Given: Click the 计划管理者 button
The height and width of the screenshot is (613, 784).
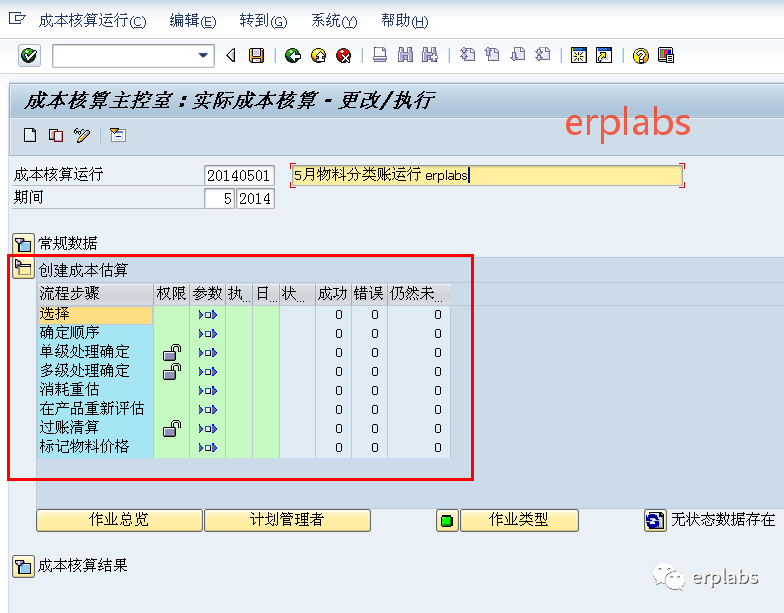Looking at the screenshot, I should pyautogui.click(x=288, y=520).
